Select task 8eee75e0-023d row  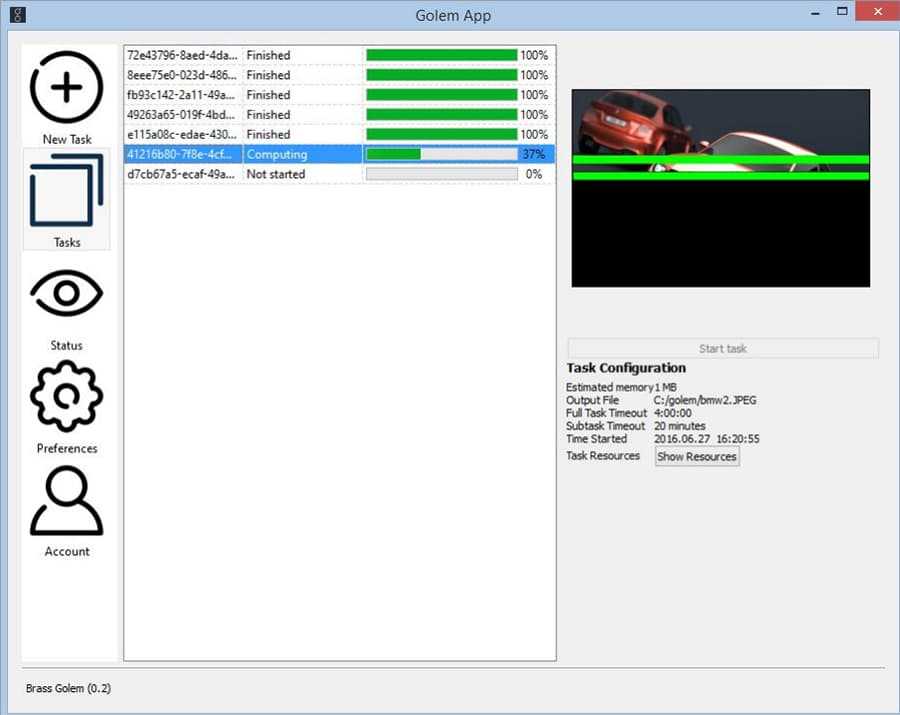(x=182, y=75)
